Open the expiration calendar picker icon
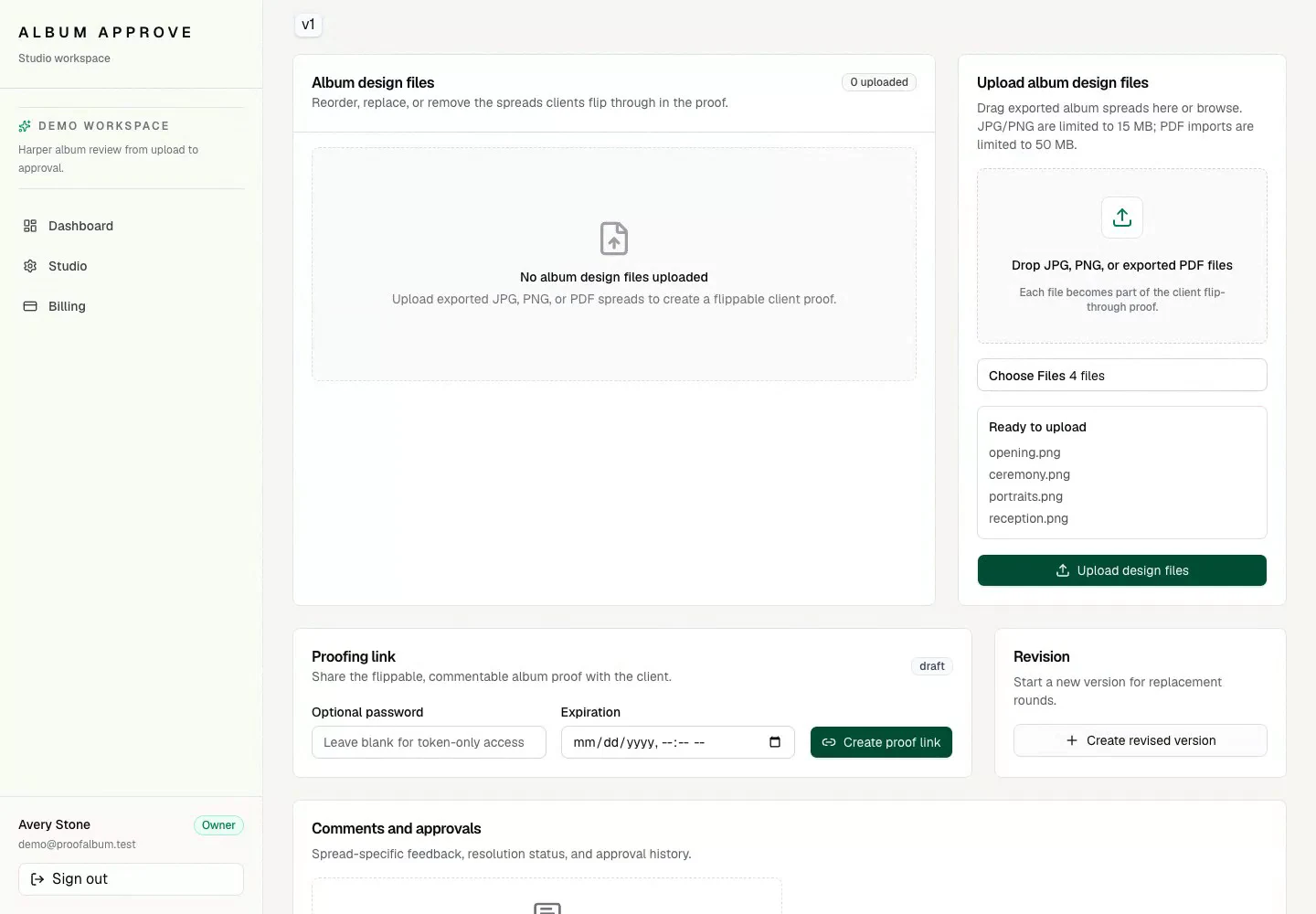This screenshot has height=914, width=1316. (775, 742)
